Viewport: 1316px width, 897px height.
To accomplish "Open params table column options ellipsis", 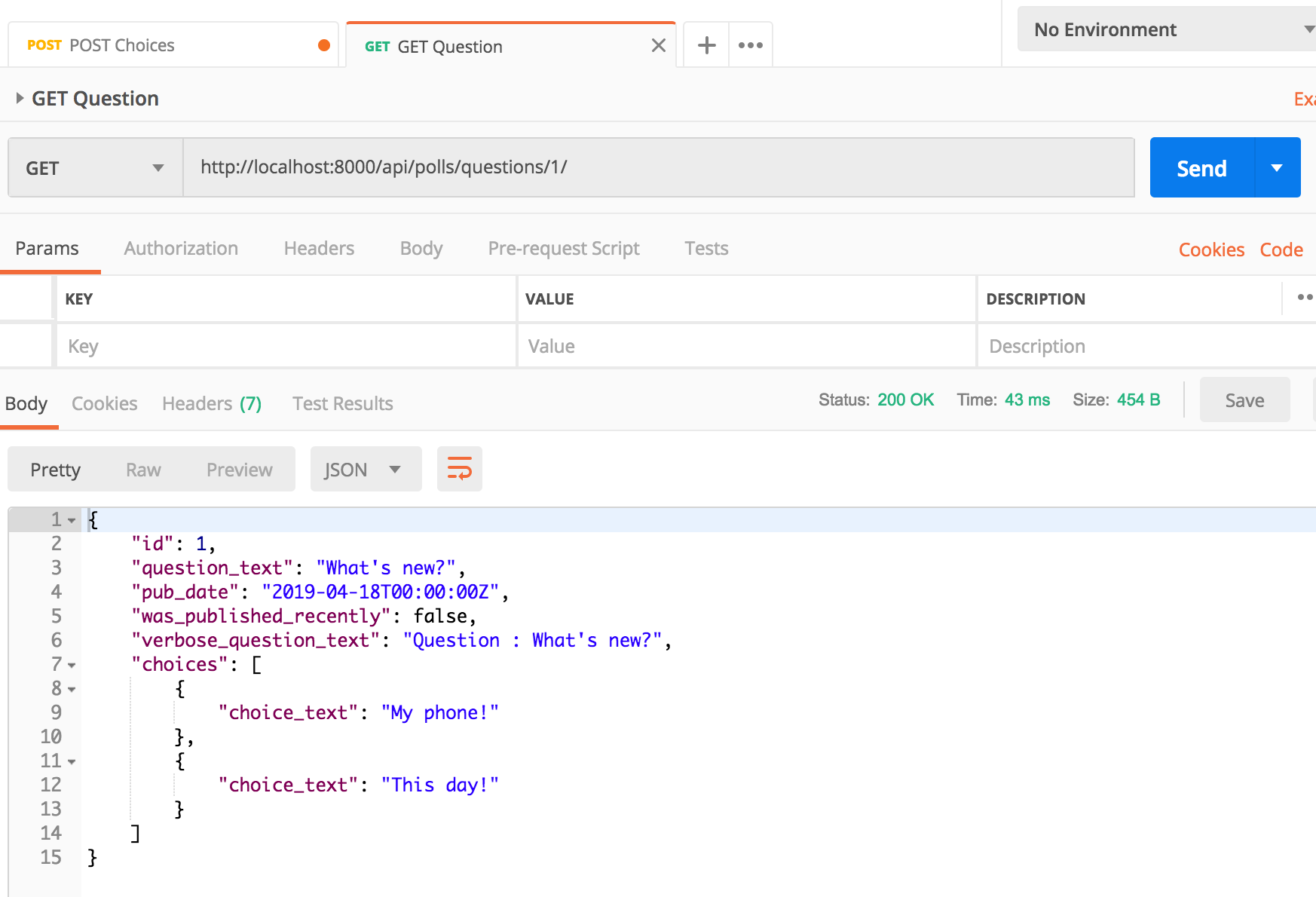I will [x=1304, y=298].
